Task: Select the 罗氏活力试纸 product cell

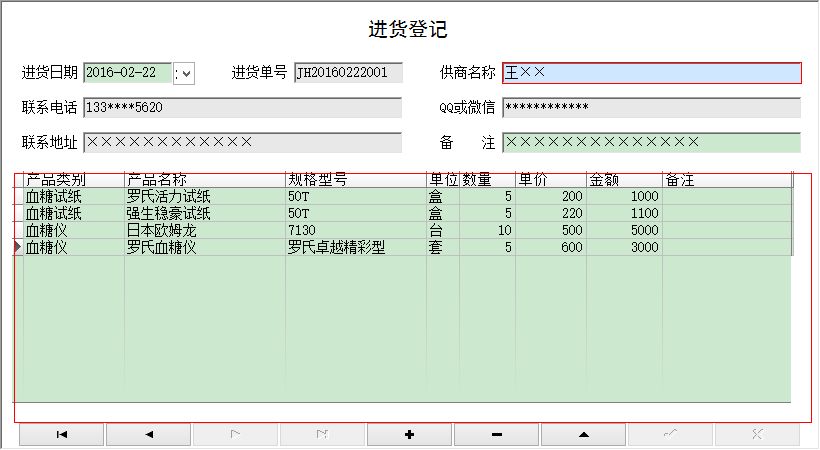Action: [205, 197]
